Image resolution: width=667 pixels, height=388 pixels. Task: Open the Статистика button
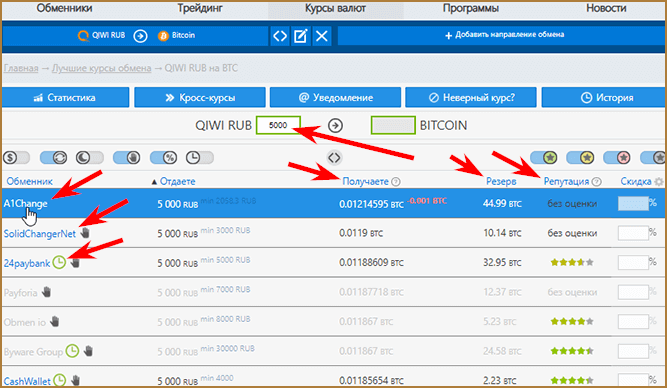tap(65, 97)
